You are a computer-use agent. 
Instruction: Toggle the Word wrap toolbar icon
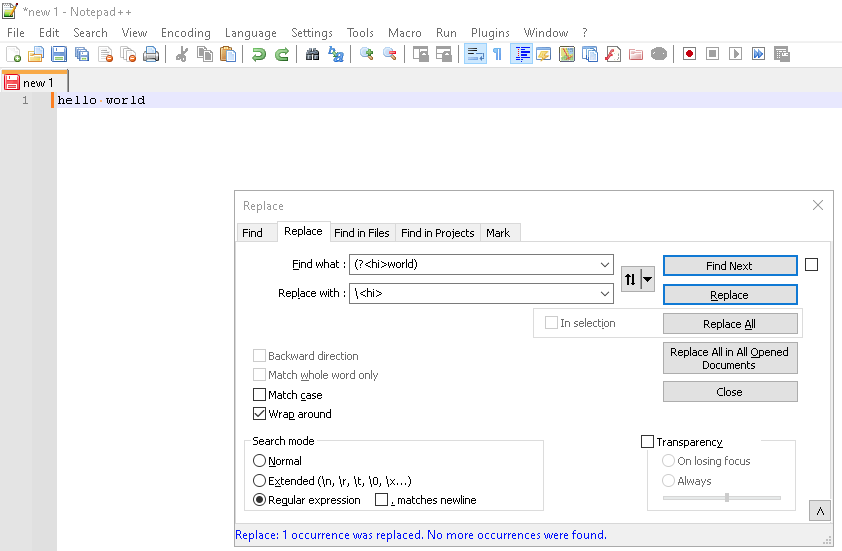[475, 54]
